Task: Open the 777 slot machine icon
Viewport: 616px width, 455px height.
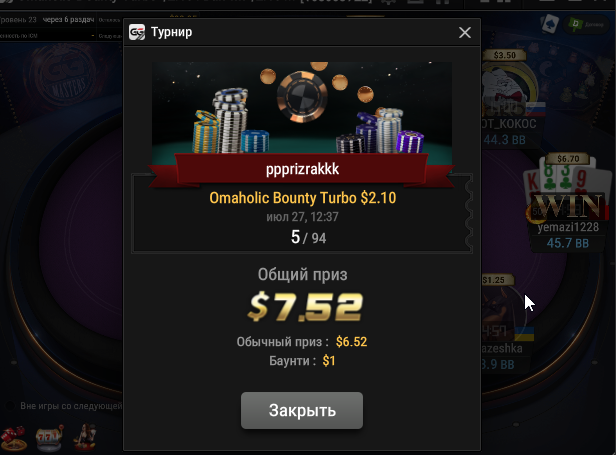Action: coord(50,437)
